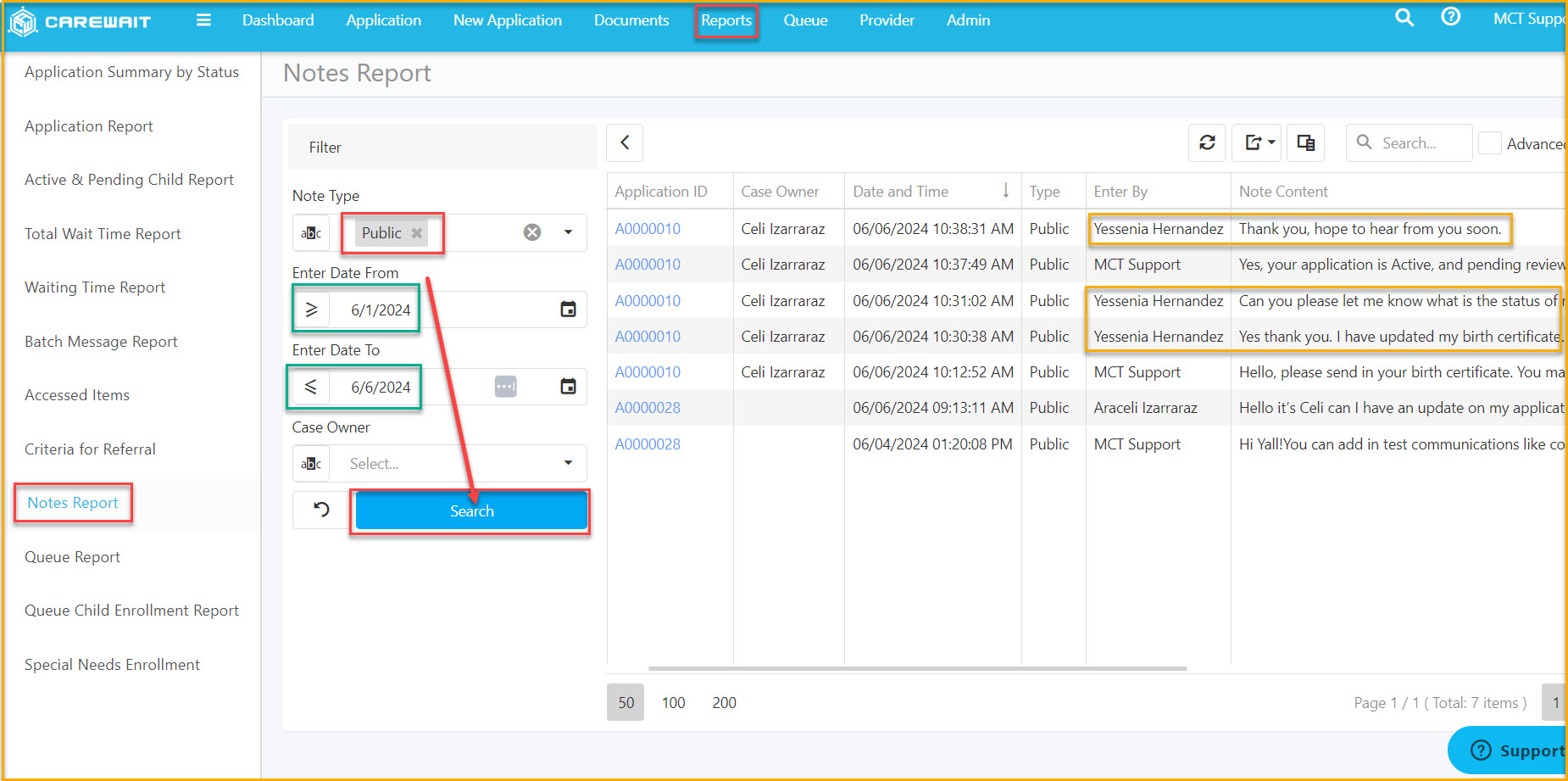Expand the Note Type dropdown arrow
The image size is (1568, 781).
[568, 232]
